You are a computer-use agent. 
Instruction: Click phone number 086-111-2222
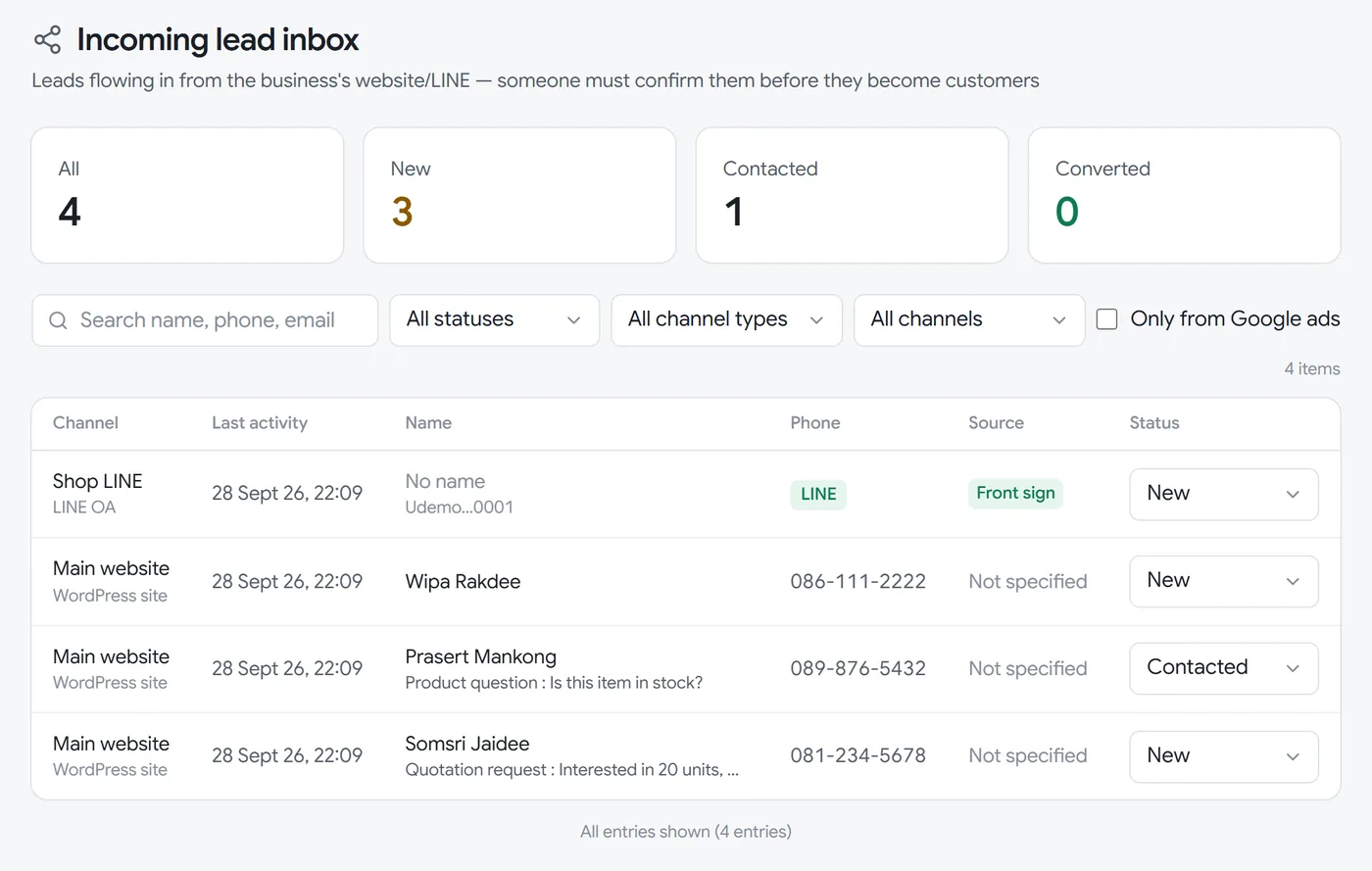tap(857, 582)
